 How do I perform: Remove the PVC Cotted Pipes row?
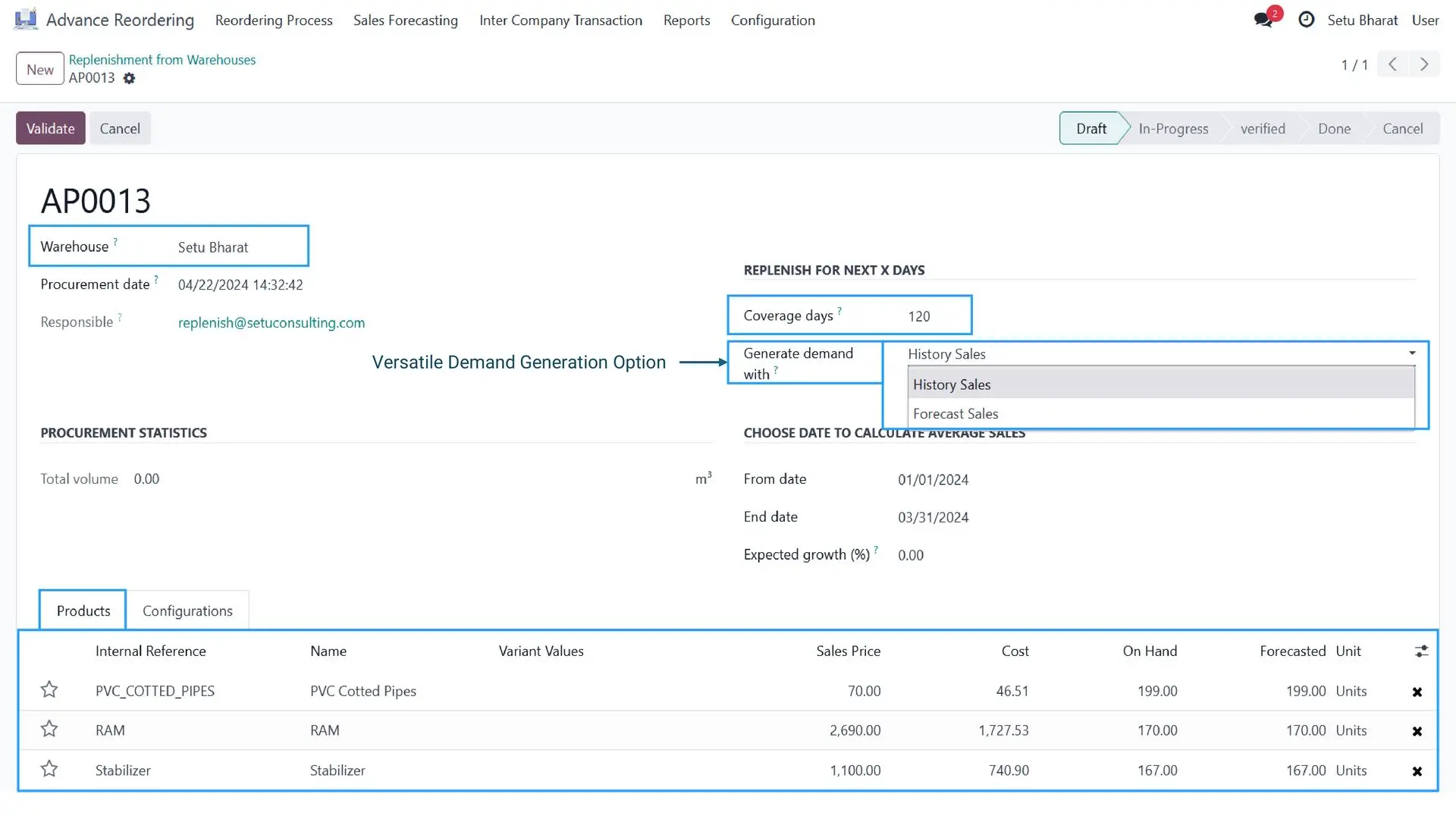(x=1417, y=692)
